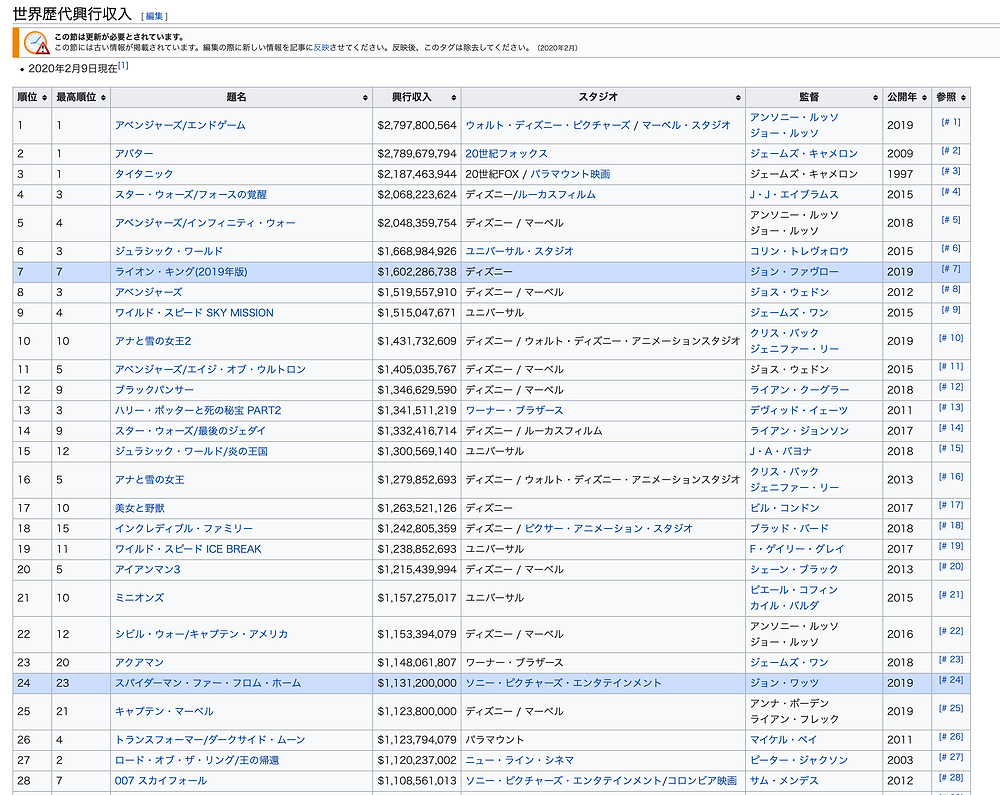Open the タイタニック film article

click(144, 174)
